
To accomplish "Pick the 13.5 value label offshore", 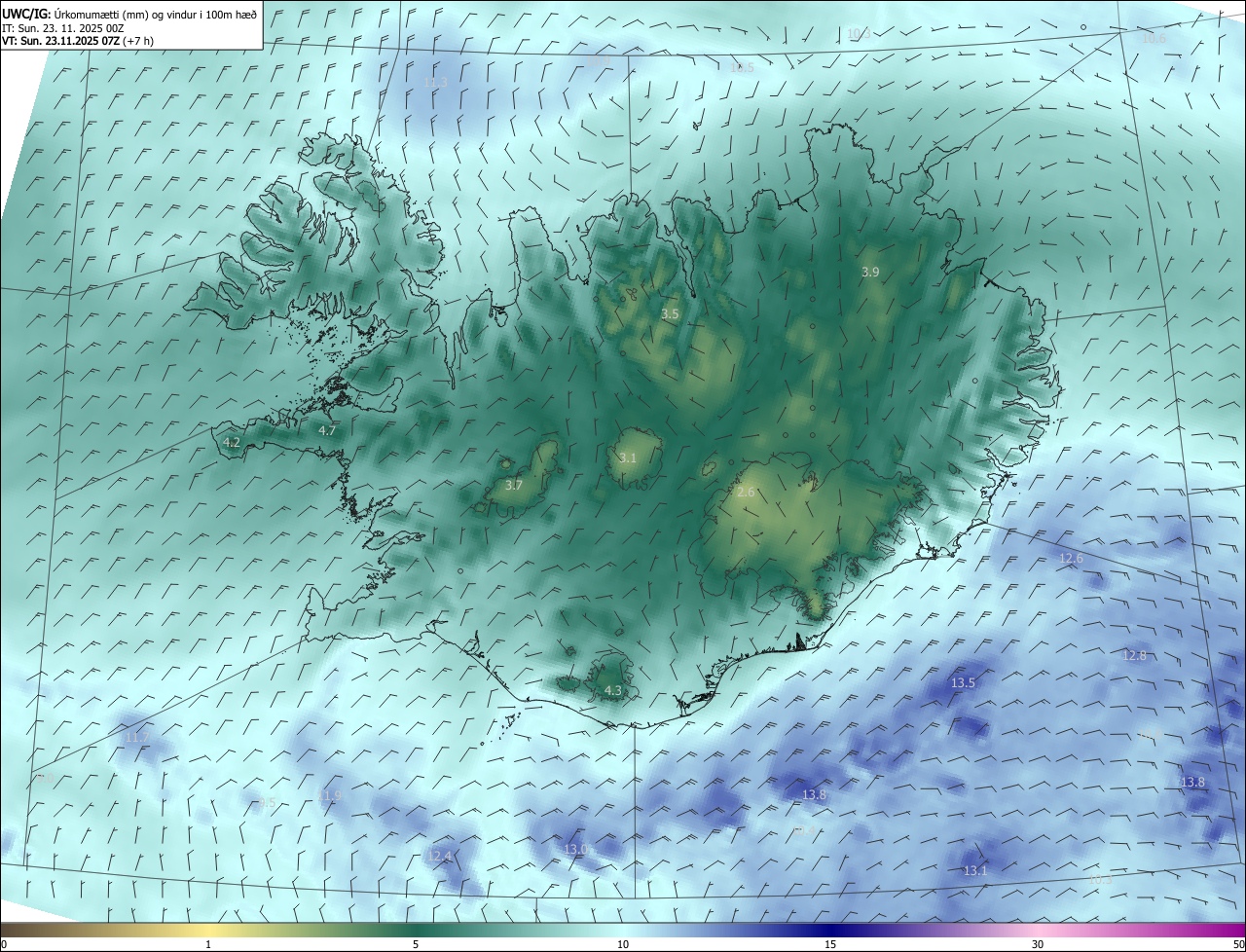I will point(963,683).
